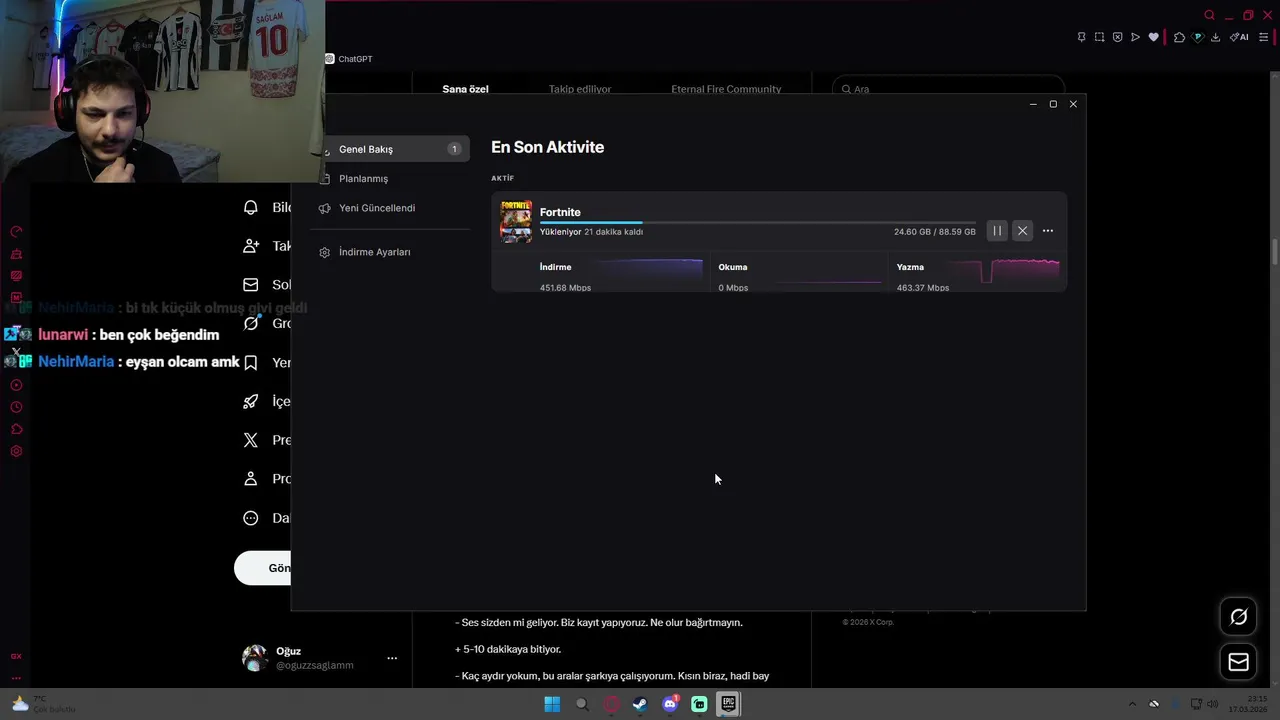Open Windows taskbar search

tap(582, 704)
